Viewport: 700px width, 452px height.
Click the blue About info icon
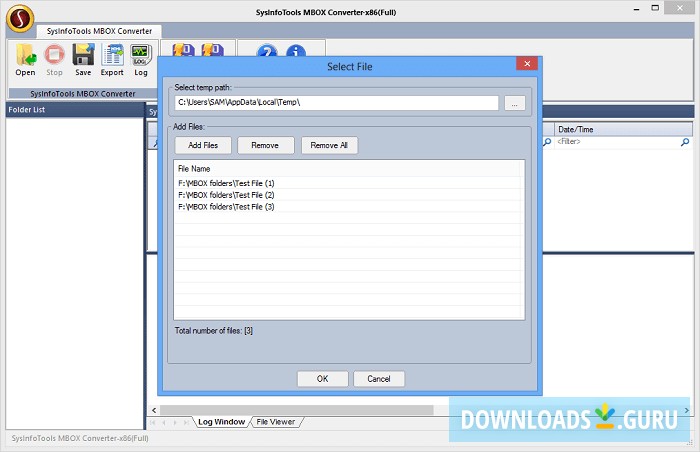coord(296,50)
